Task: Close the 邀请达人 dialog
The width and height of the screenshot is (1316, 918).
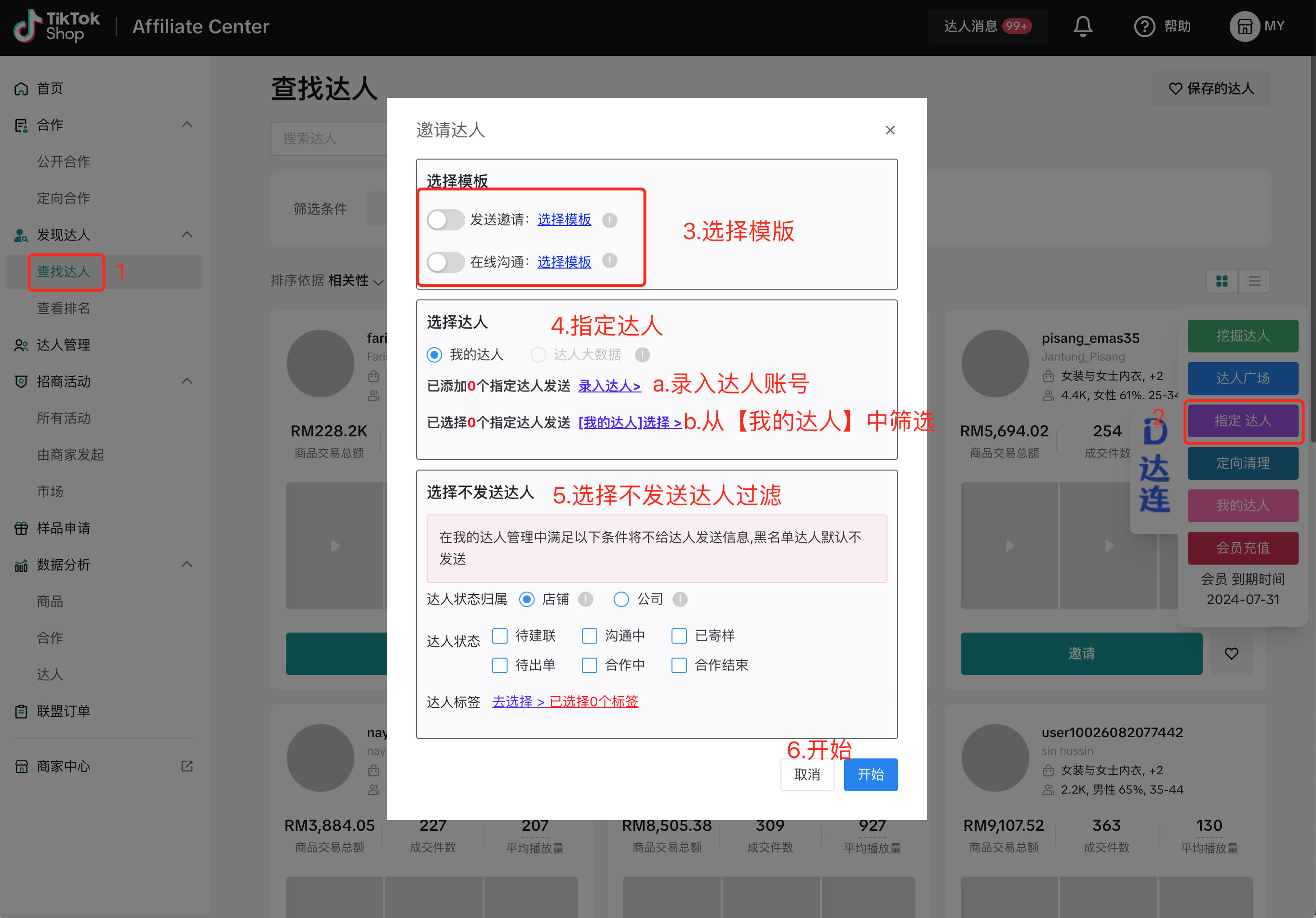Action: point(889,130)
